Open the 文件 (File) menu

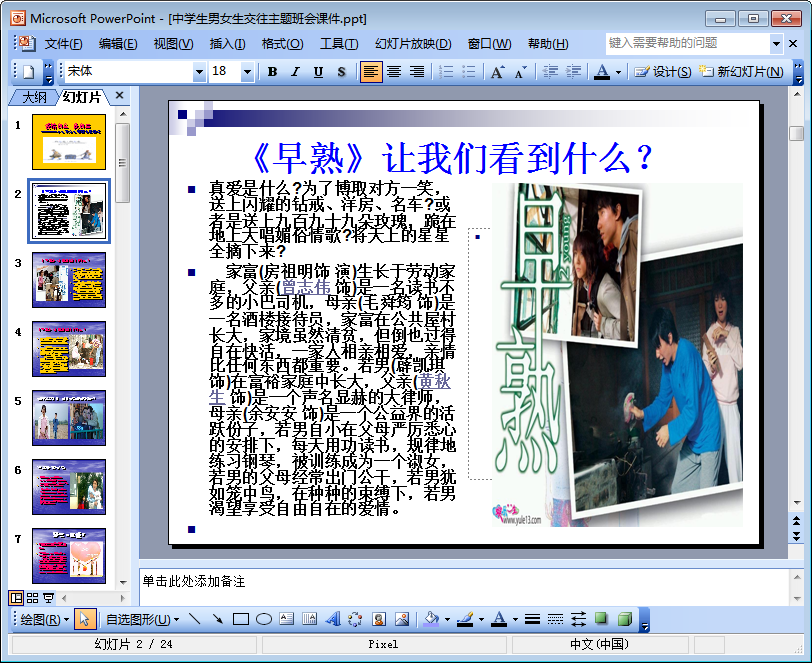[63, 44]
